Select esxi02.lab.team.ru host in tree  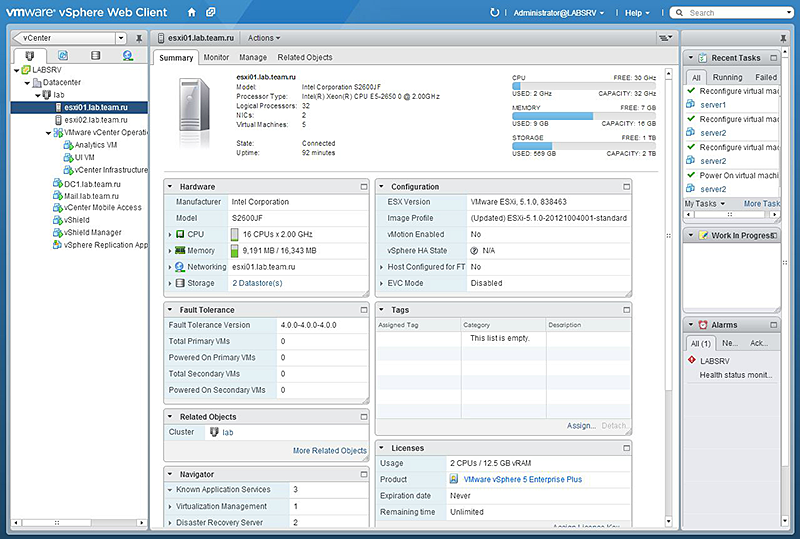tap(95, 119)
